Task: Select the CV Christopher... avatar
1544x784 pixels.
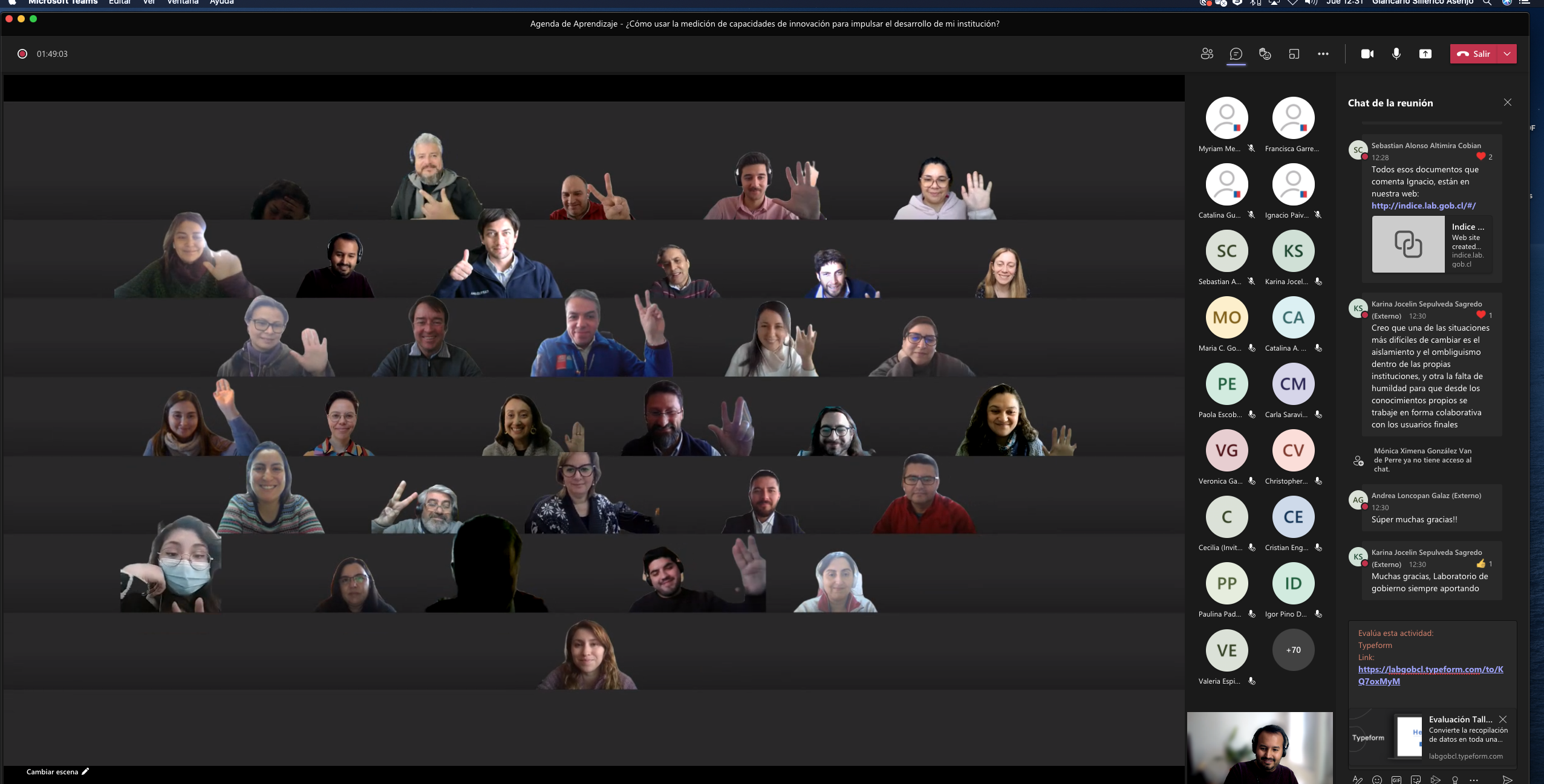Action: click(1293, 450)
